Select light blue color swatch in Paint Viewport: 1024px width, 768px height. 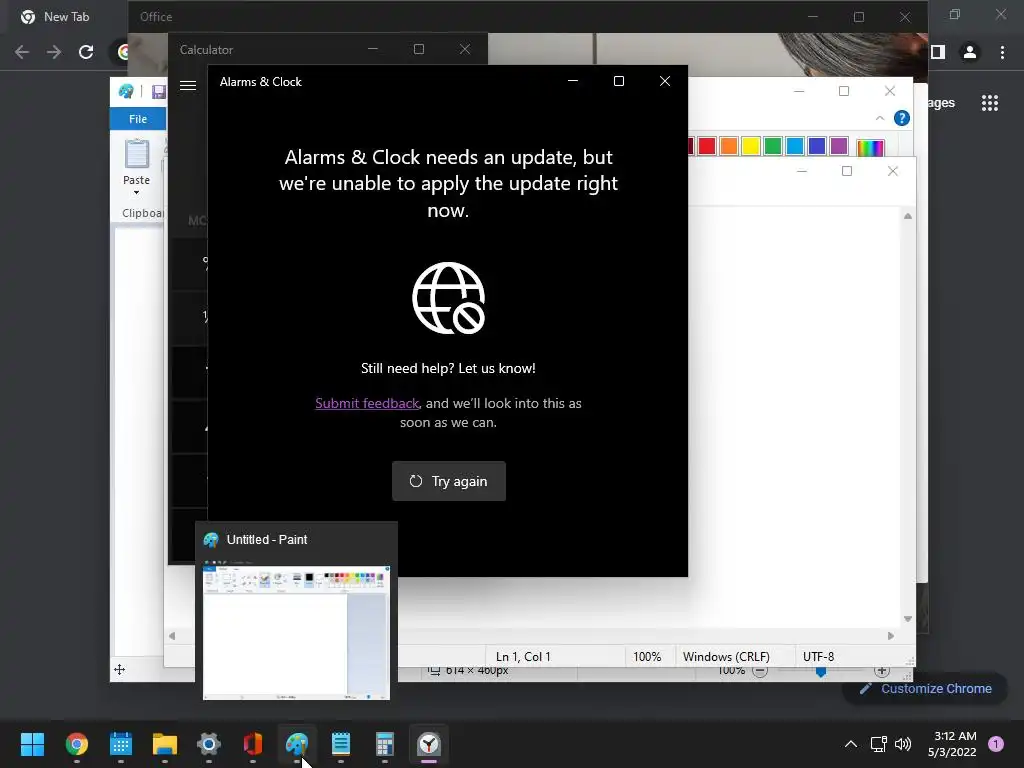(795, 146)
